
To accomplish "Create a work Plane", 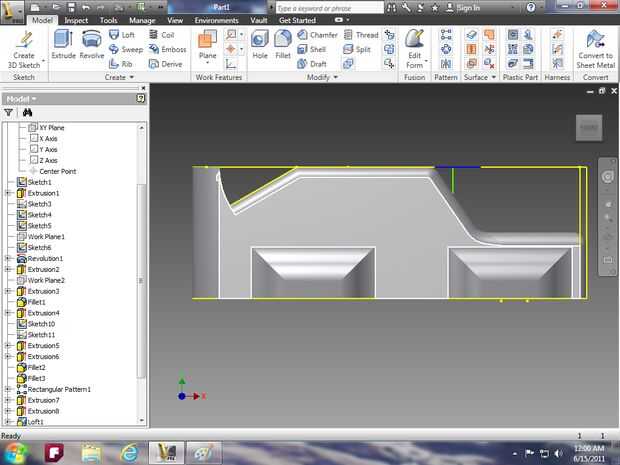I will (208, 45).
